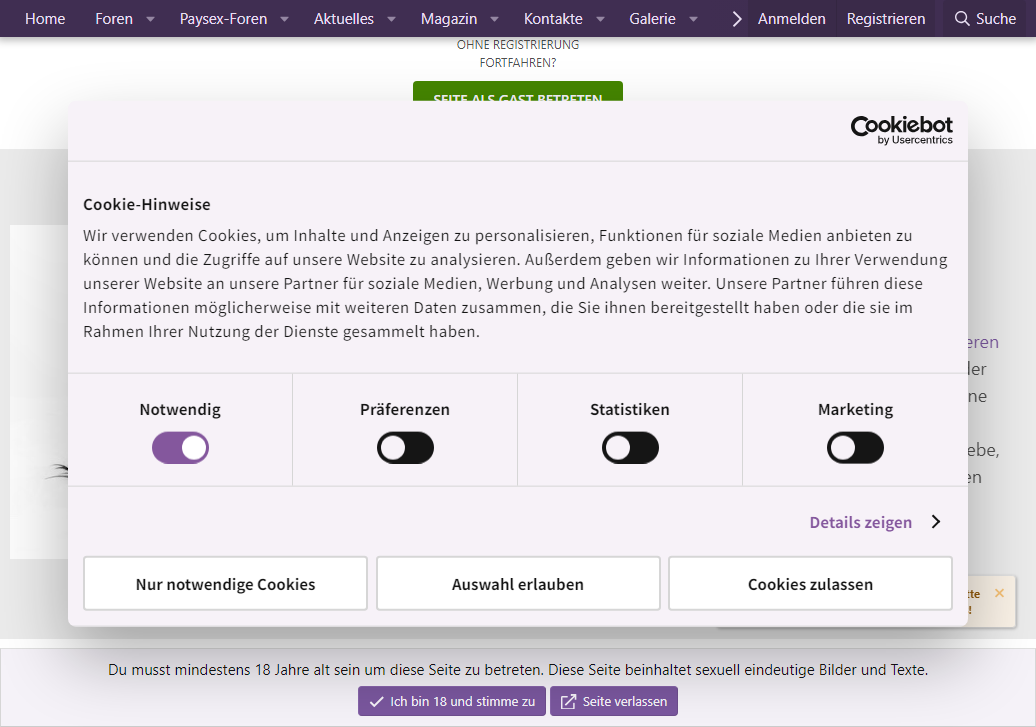The height and width of the screenshot is (727, 1036).
Task: Choose Nur notwendige Cookies
Action: coord(225,584)
